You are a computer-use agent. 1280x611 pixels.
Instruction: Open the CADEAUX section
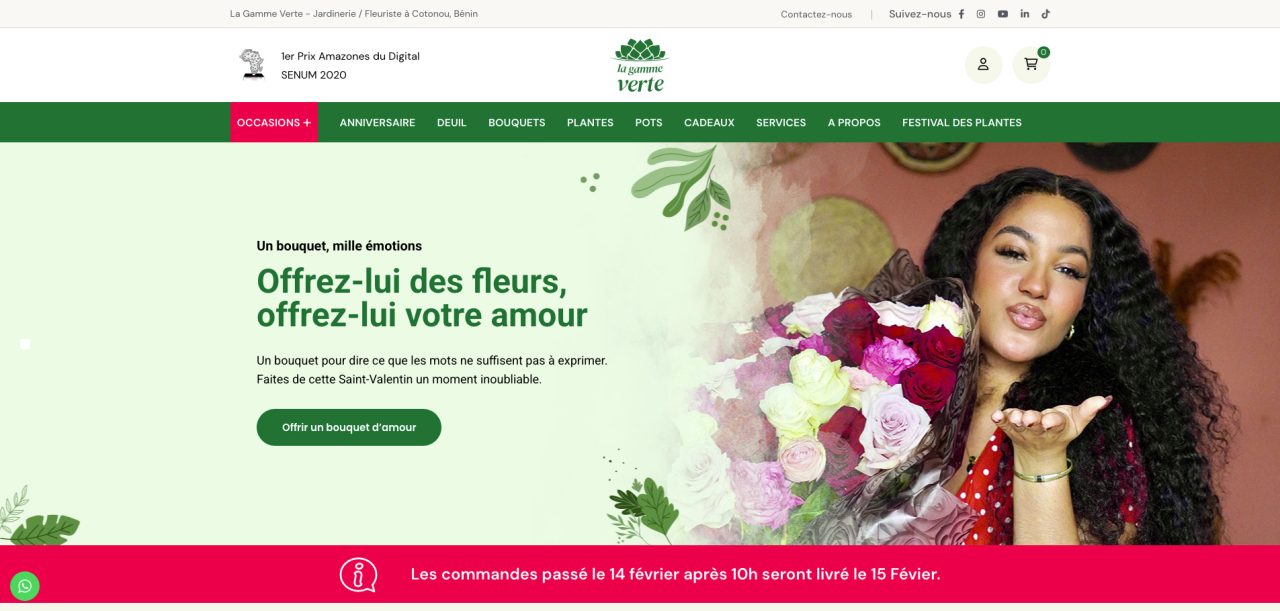pyautogui.click(x=709, y=122)
